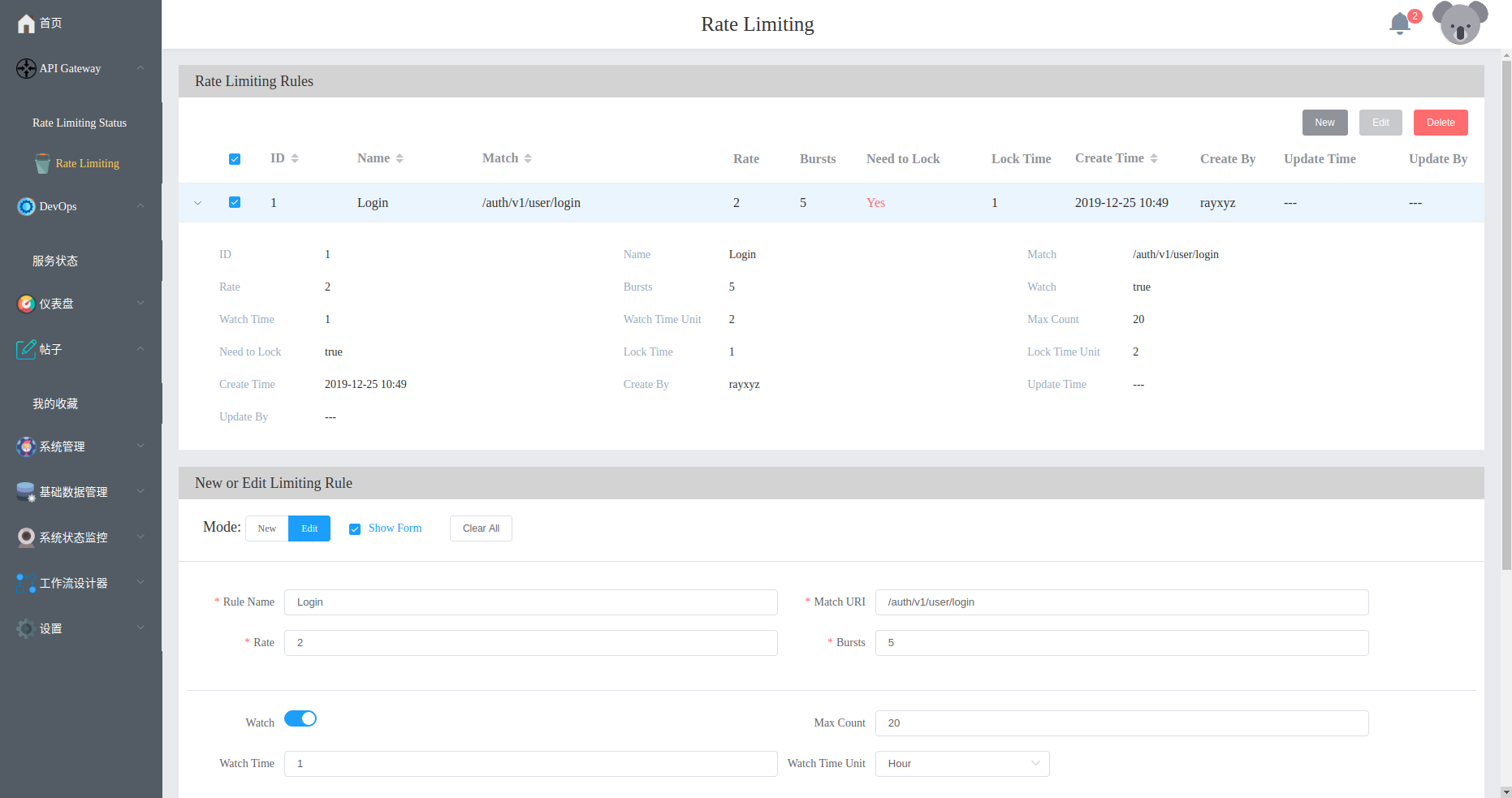Expand the 系统状态监控 menu chevron

[x=140, y=537]
